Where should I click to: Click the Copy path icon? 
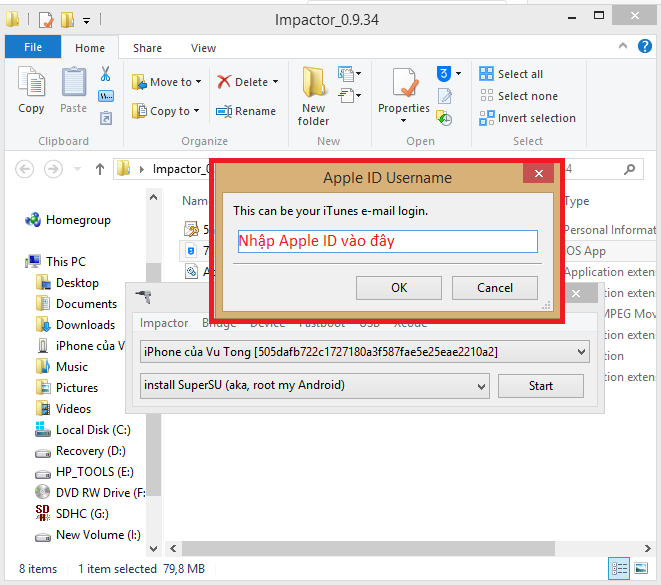105,96
